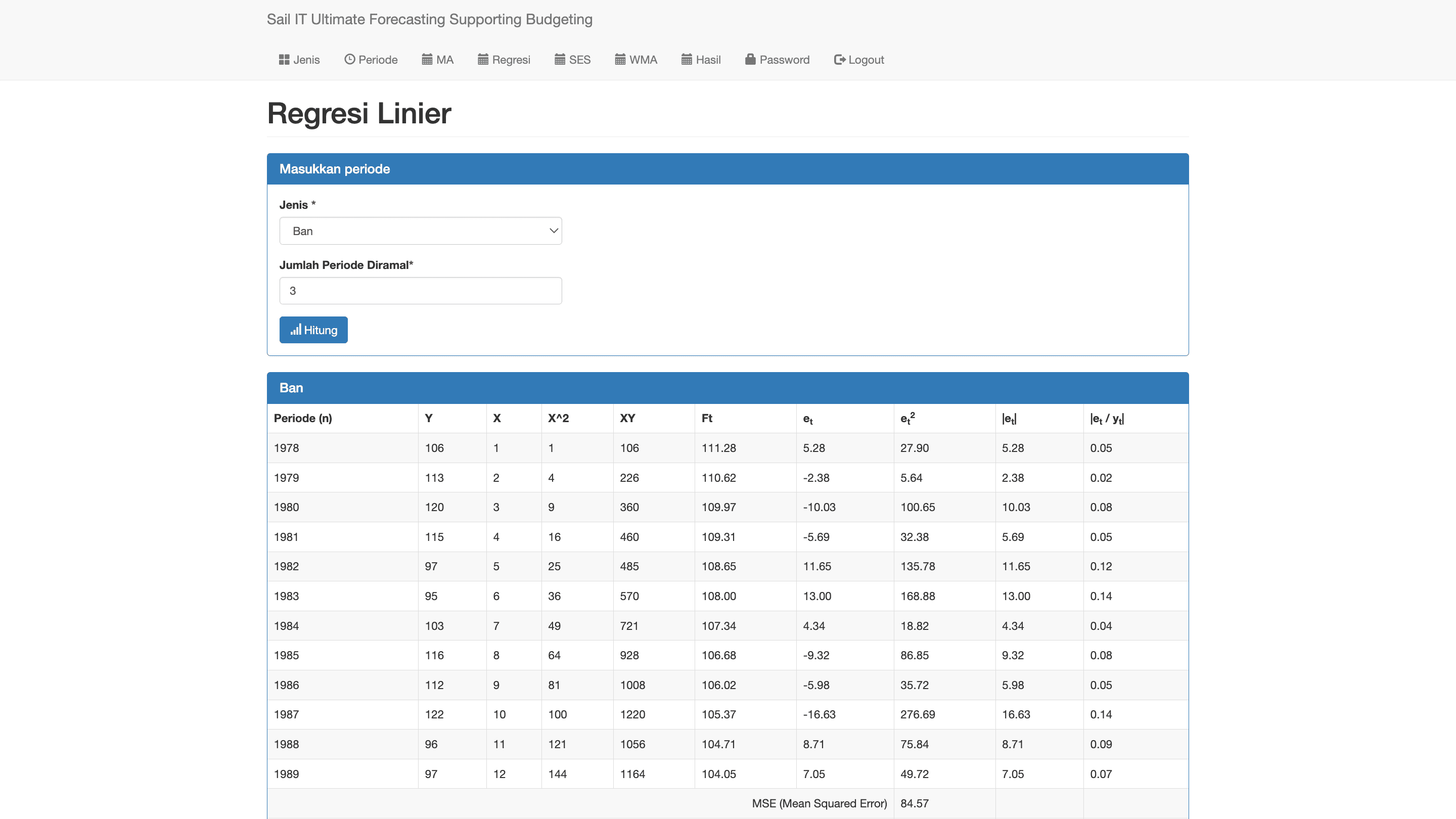Expand the Jenis dropdown showing Ban
The image size is (1456, 819).
tap(420, 231)
